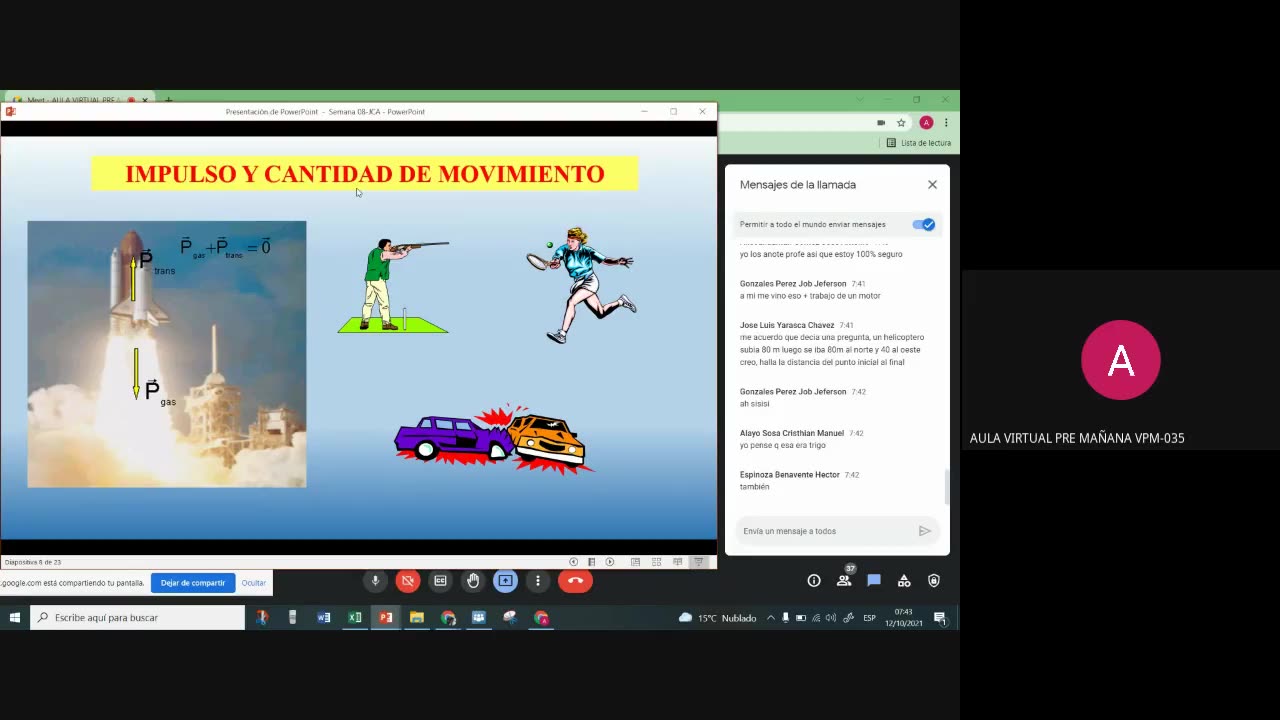The width and height of the screenshot is (1280, 720).
Task: Click the rifle shooter clipart on slide
Action: pyautogui.click(x=393, y=286)
